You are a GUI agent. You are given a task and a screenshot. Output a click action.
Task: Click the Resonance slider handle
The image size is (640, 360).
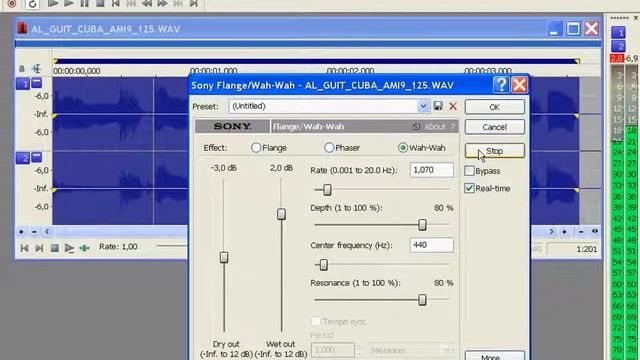pyautogui.click(x=422, y=300)
